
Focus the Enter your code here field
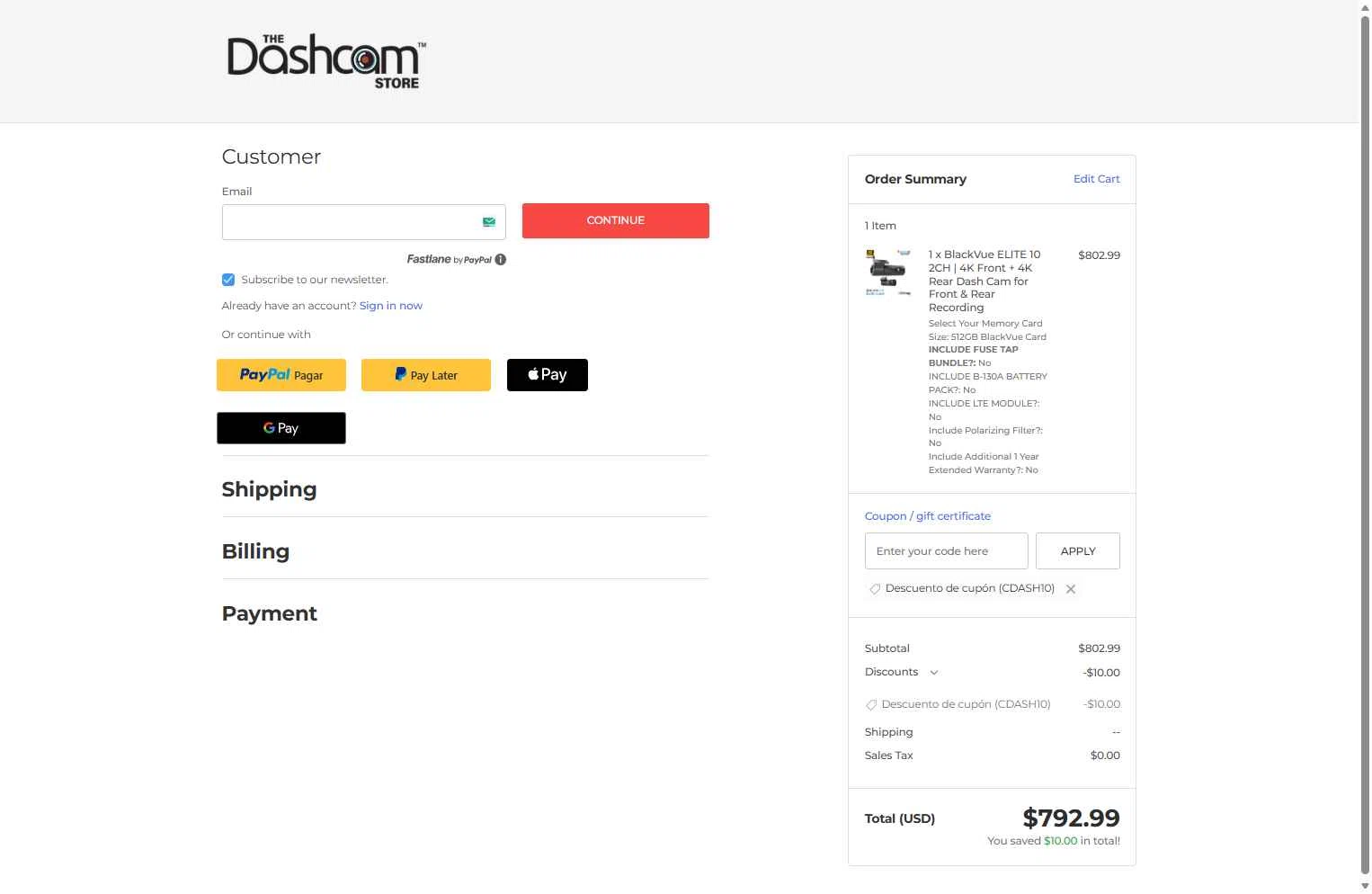click(947, 551)
